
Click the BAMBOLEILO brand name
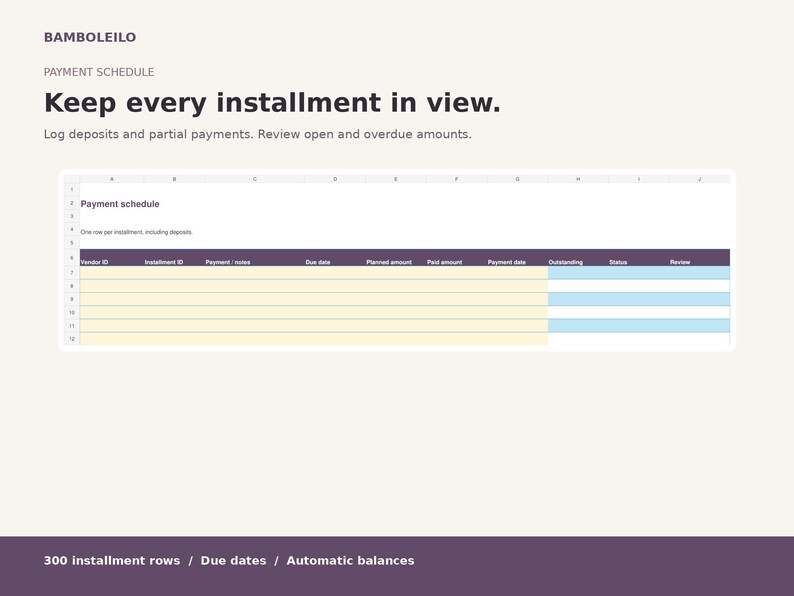pos(90,37)
